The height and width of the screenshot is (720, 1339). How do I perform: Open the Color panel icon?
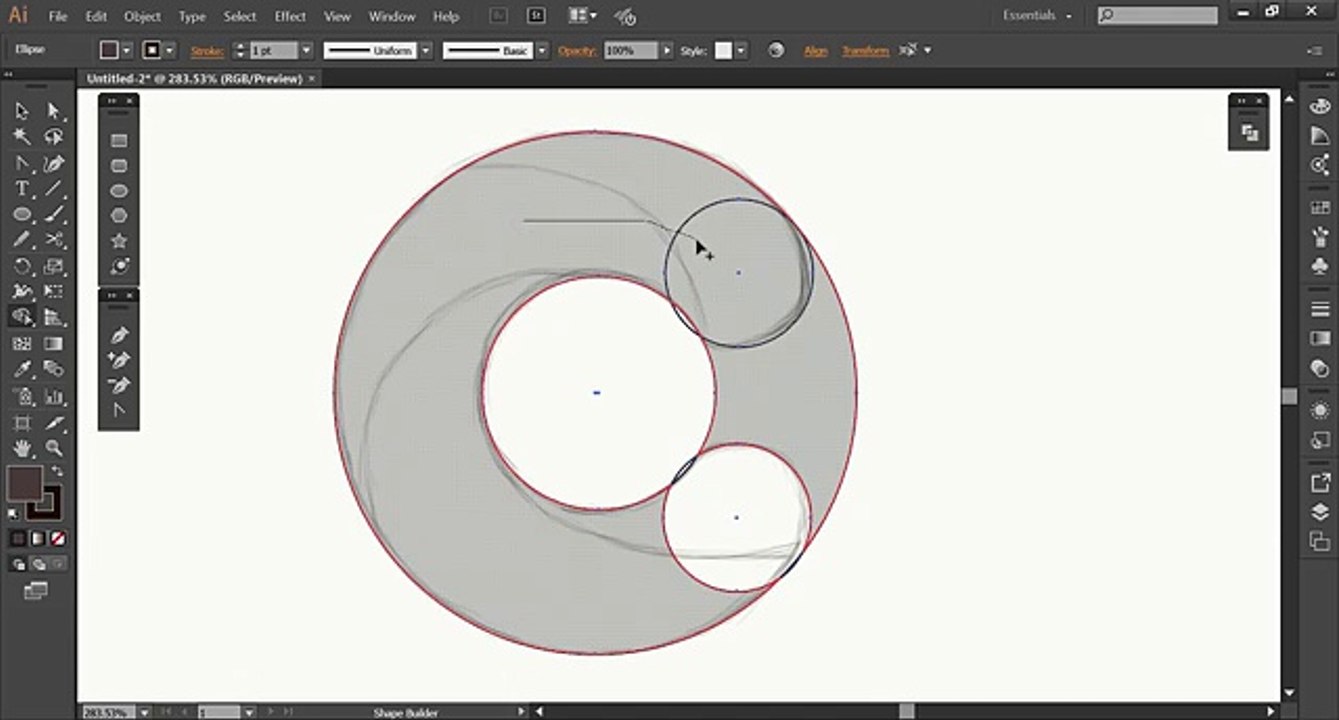click(x=1320, y=107)
